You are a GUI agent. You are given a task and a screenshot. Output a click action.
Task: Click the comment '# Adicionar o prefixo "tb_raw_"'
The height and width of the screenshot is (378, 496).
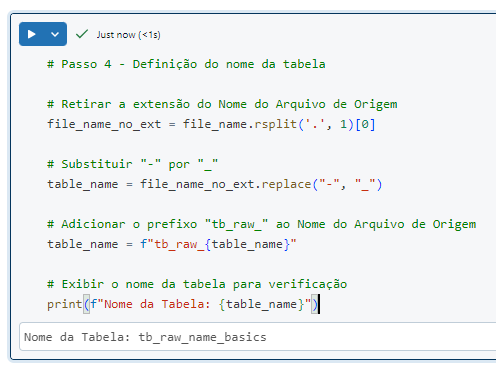262,224
